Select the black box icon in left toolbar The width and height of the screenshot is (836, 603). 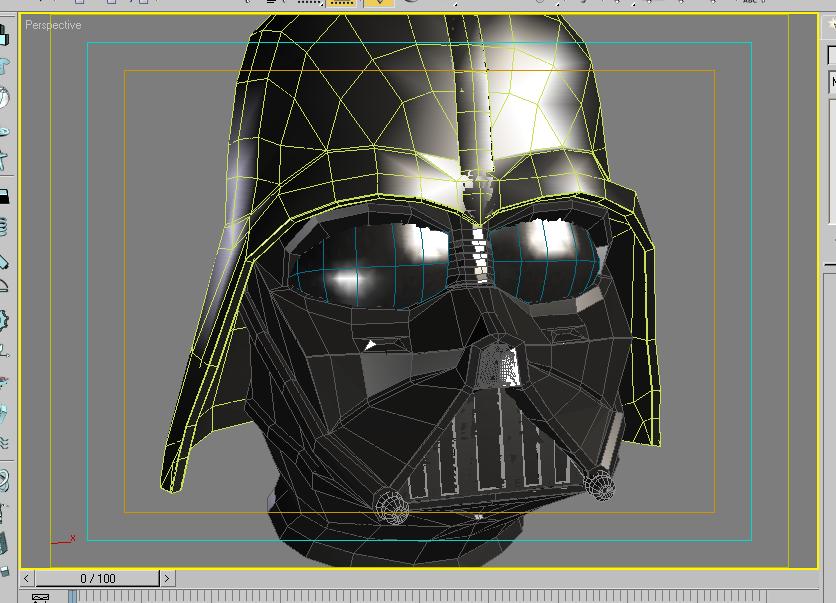(4, 196)
